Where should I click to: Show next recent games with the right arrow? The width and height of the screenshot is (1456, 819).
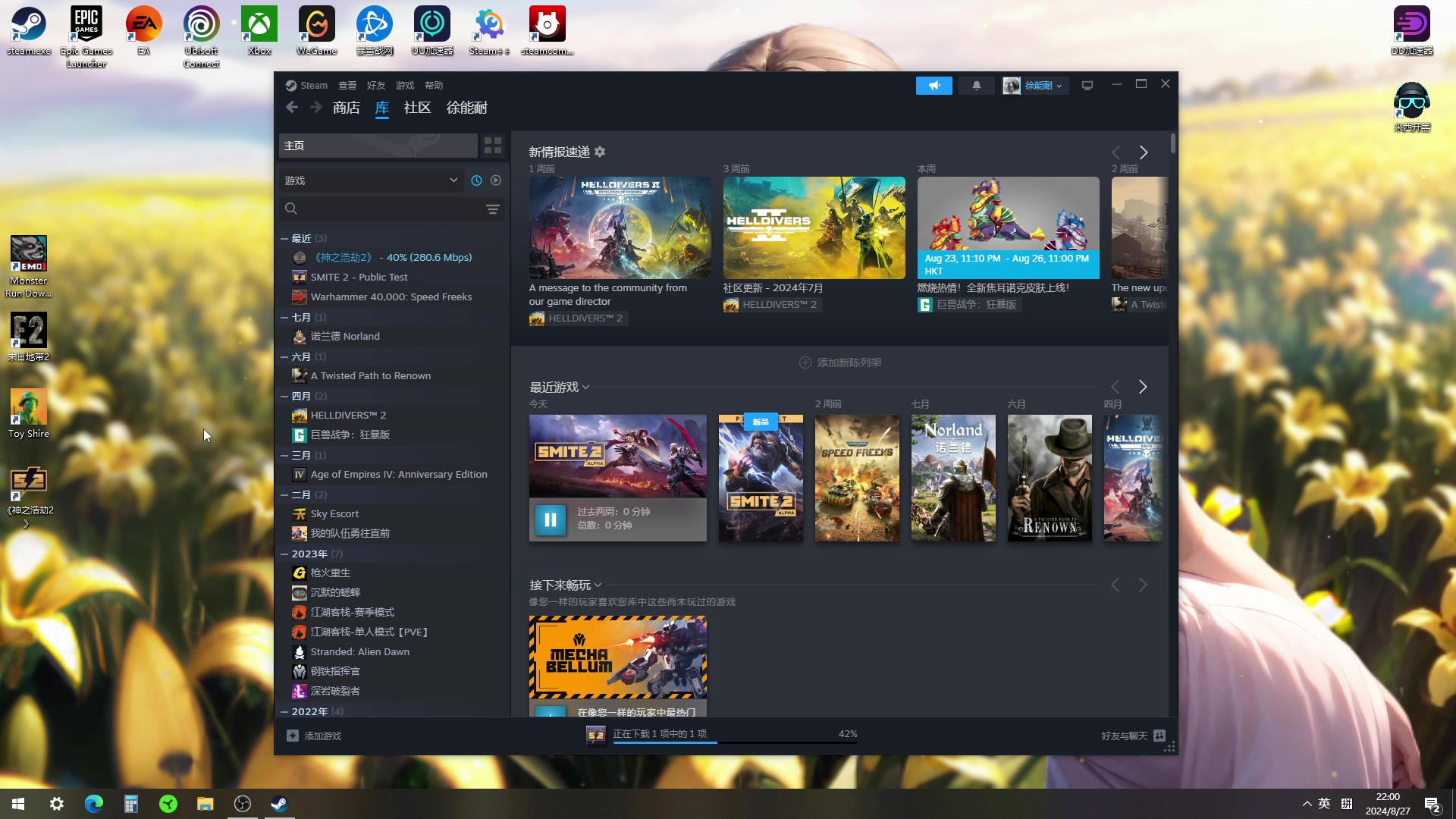[x=1143, y=387]
